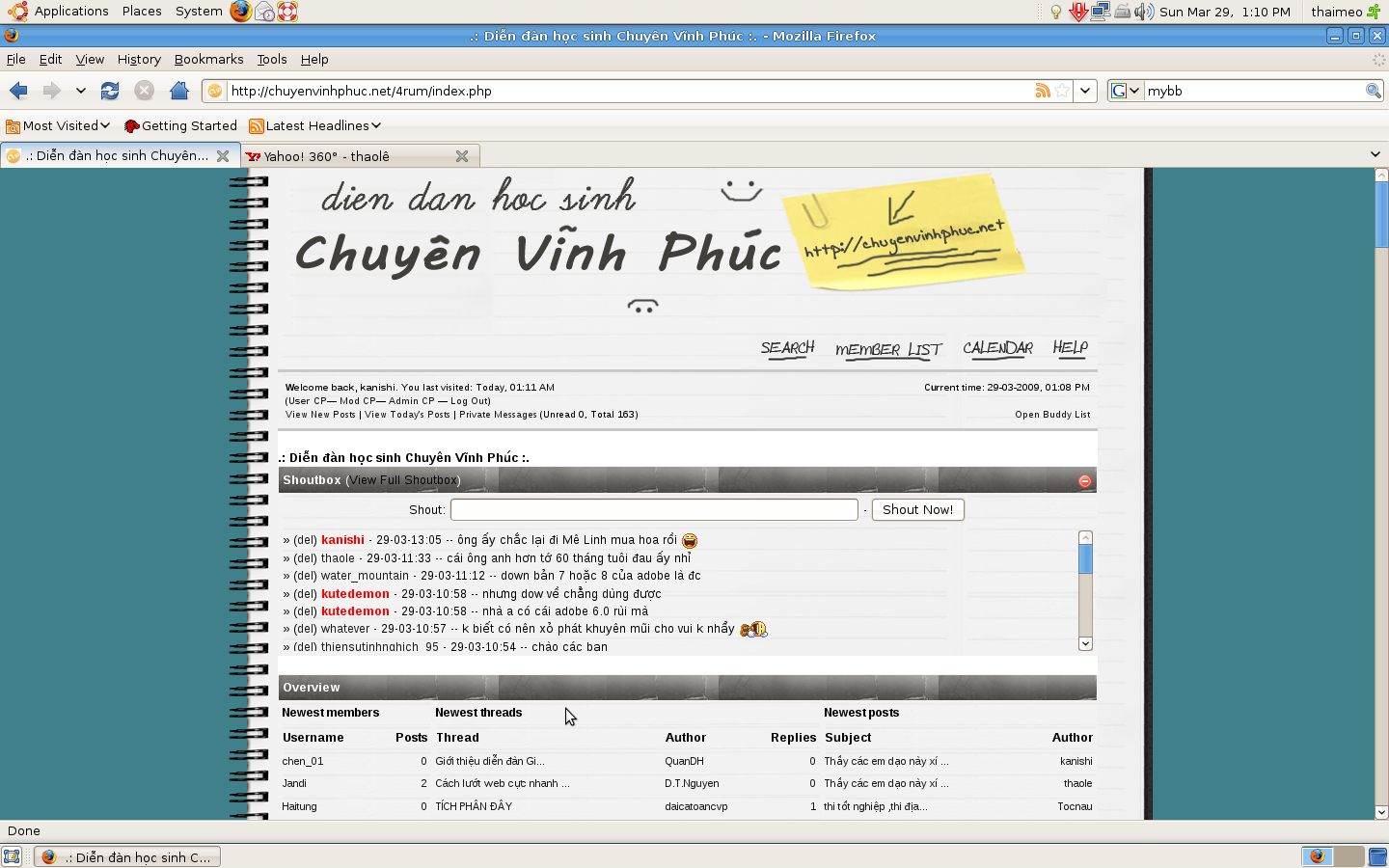Screen dimensions: 1389x868
Task: Click the shoutbox scrollbar up arrow
Action: point(1085,537)
